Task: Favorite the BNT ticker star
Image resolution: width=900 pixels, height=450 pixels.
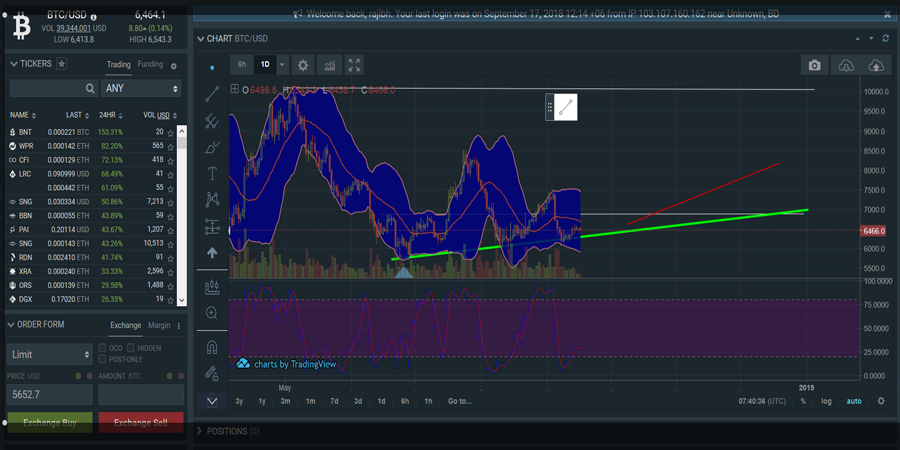Action: tap(170, 132)
